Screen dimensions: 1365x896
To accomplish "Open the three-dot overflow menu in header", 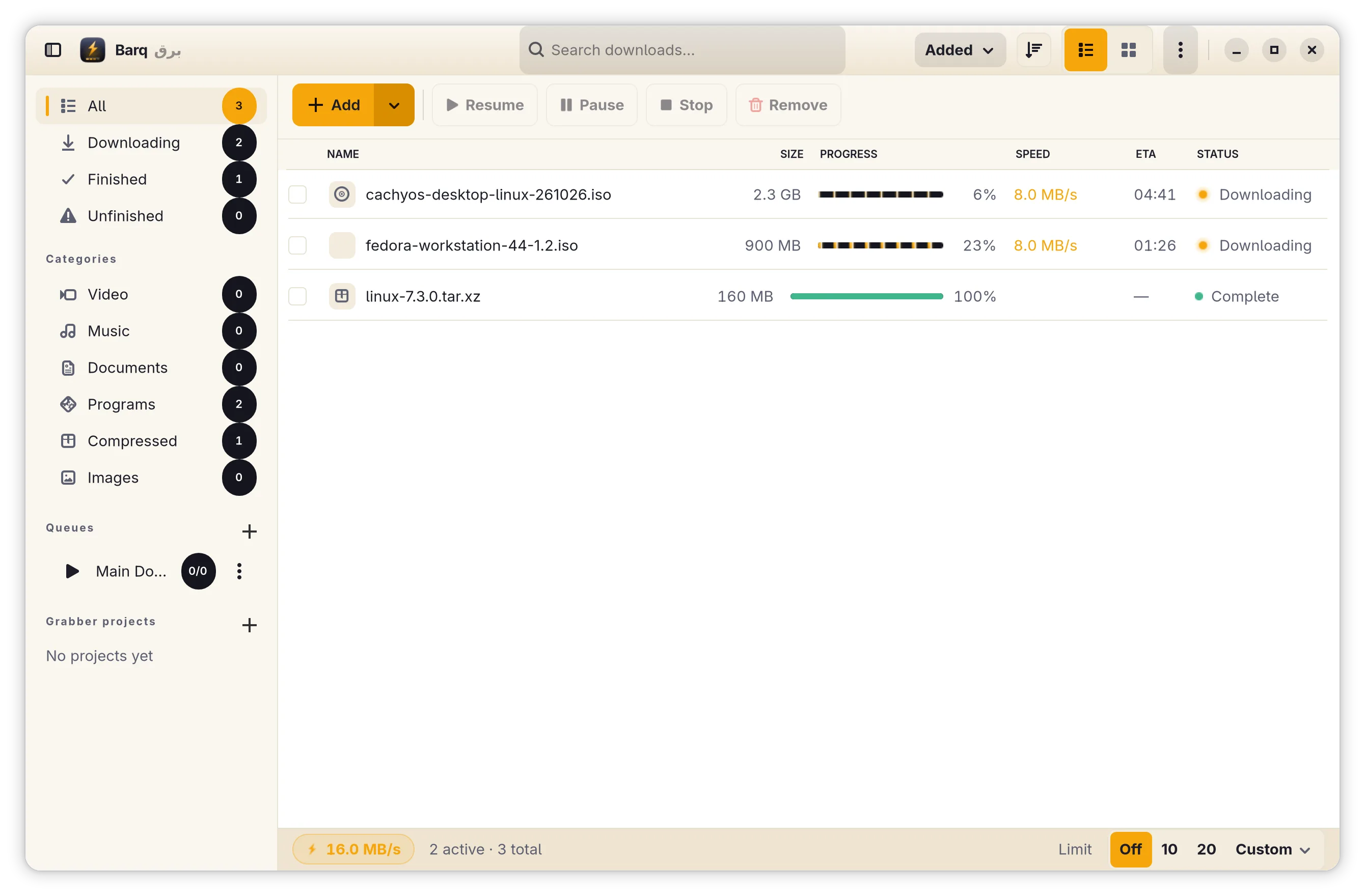I will (1180, 50).
